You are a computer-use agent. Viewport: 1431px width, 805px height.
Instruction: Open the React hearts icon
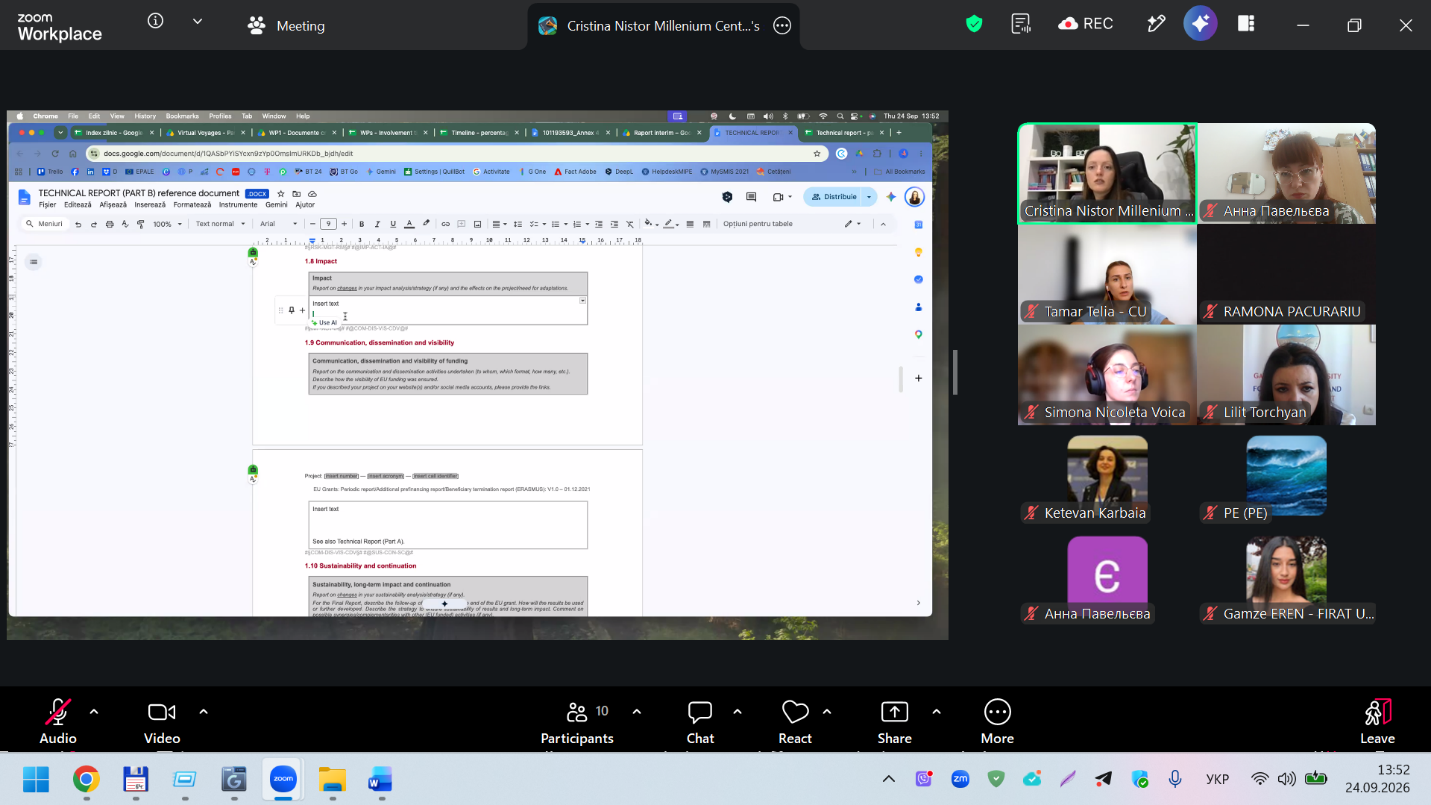pyautogui.click(x=795, y=722)
